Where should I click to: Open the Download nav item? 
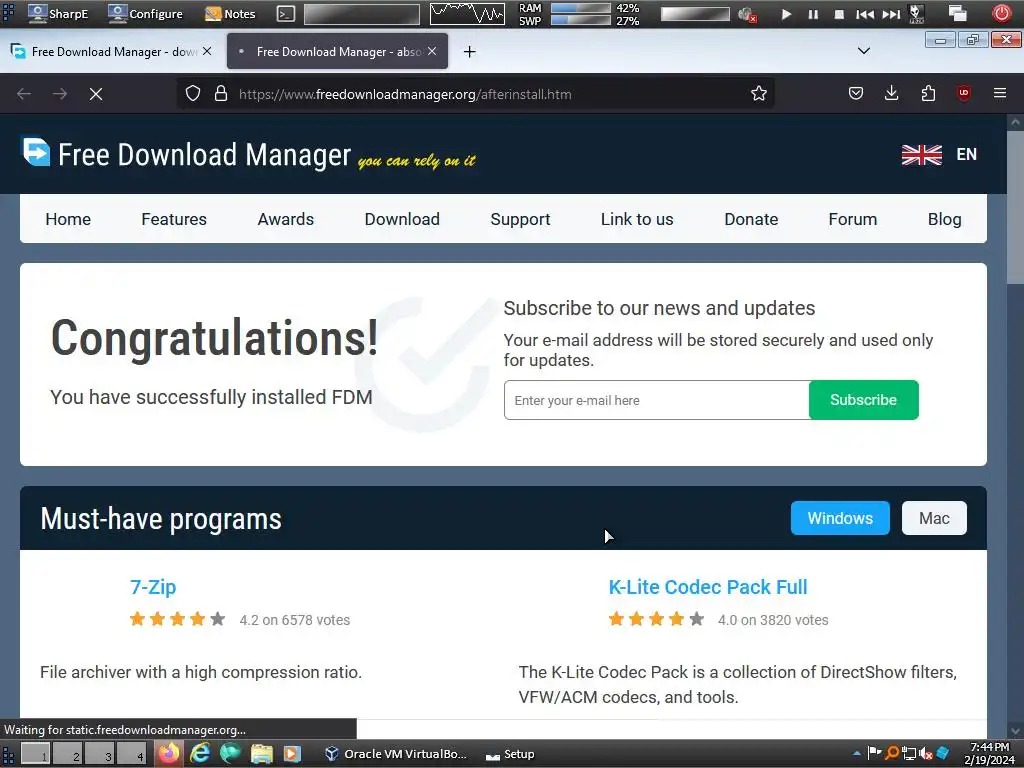pos(402,219)
